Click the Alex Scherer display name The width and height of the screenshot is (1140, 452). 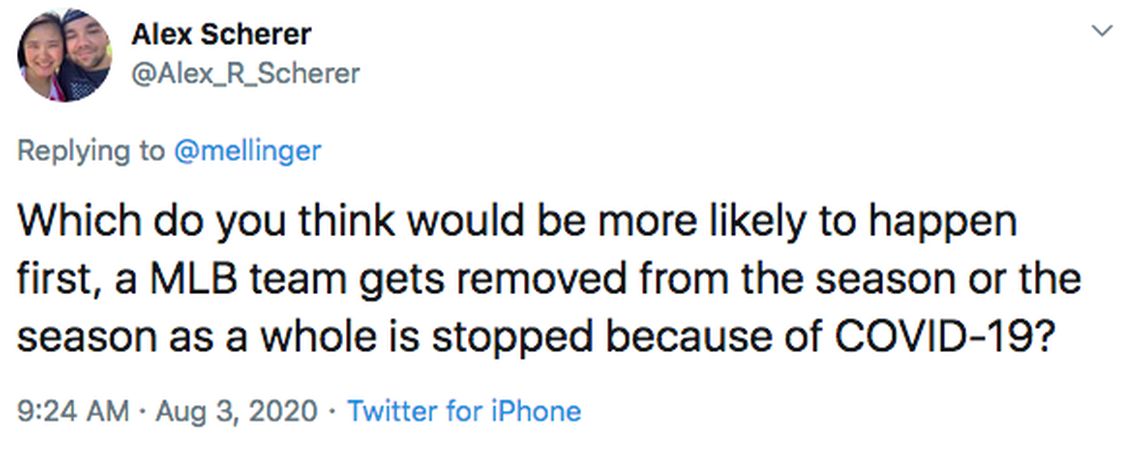coord(221,34)
